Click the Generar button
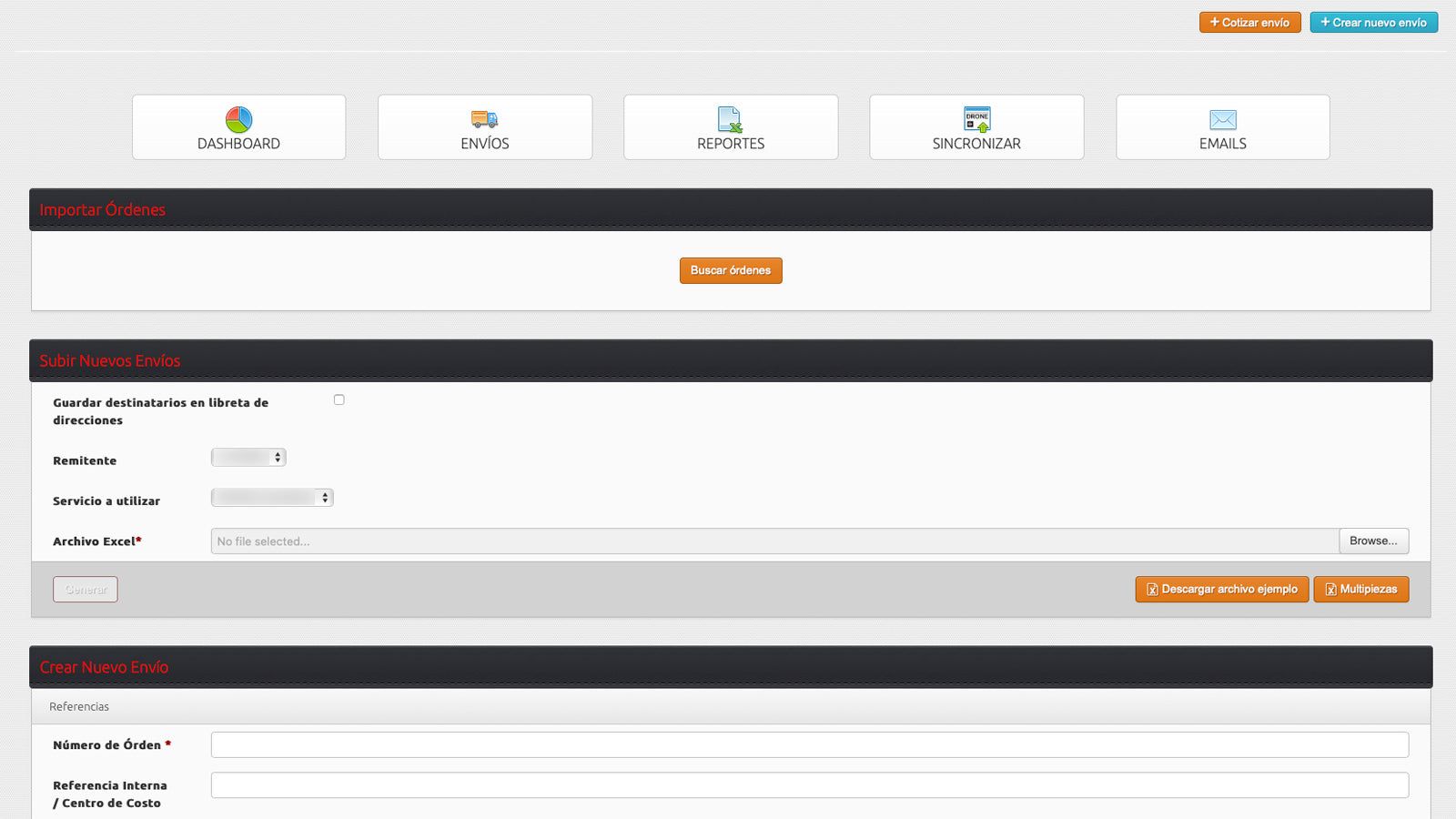The height and width of the screenshot is (819, 1456). click(x=86, y=590)
